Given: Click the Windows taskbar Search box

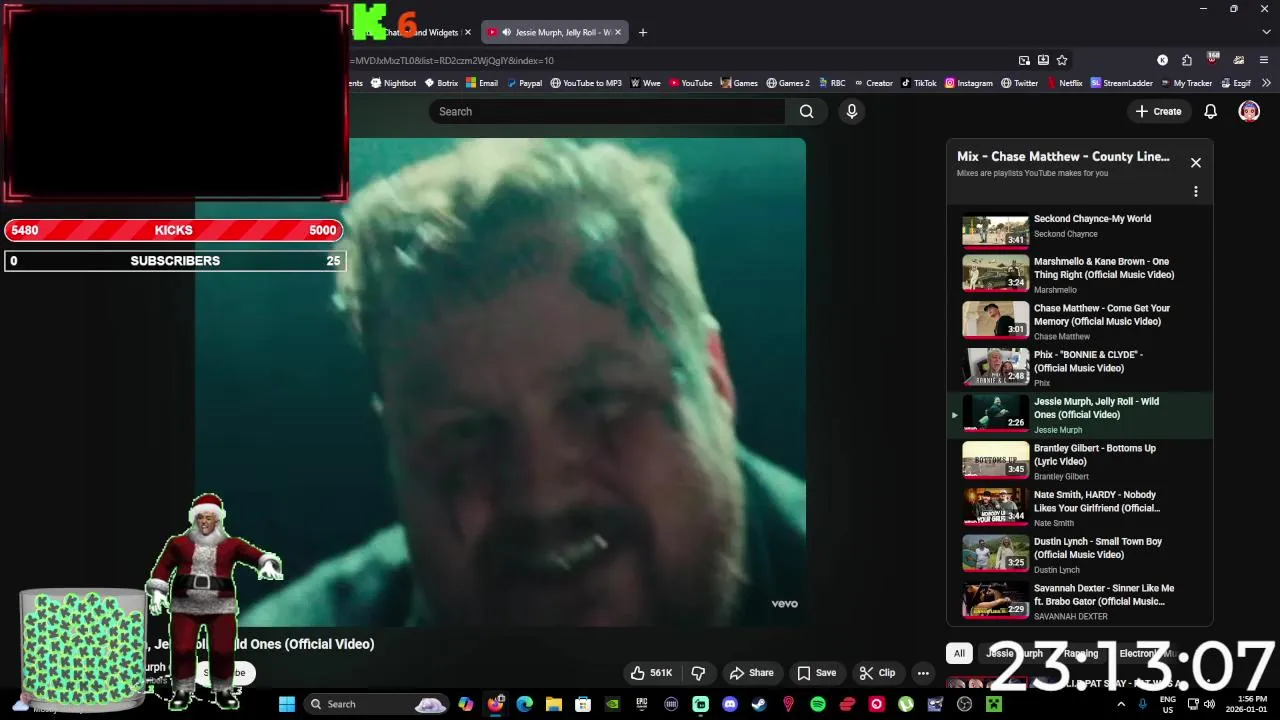Looking at the screenshot, I should pos(376,704).
